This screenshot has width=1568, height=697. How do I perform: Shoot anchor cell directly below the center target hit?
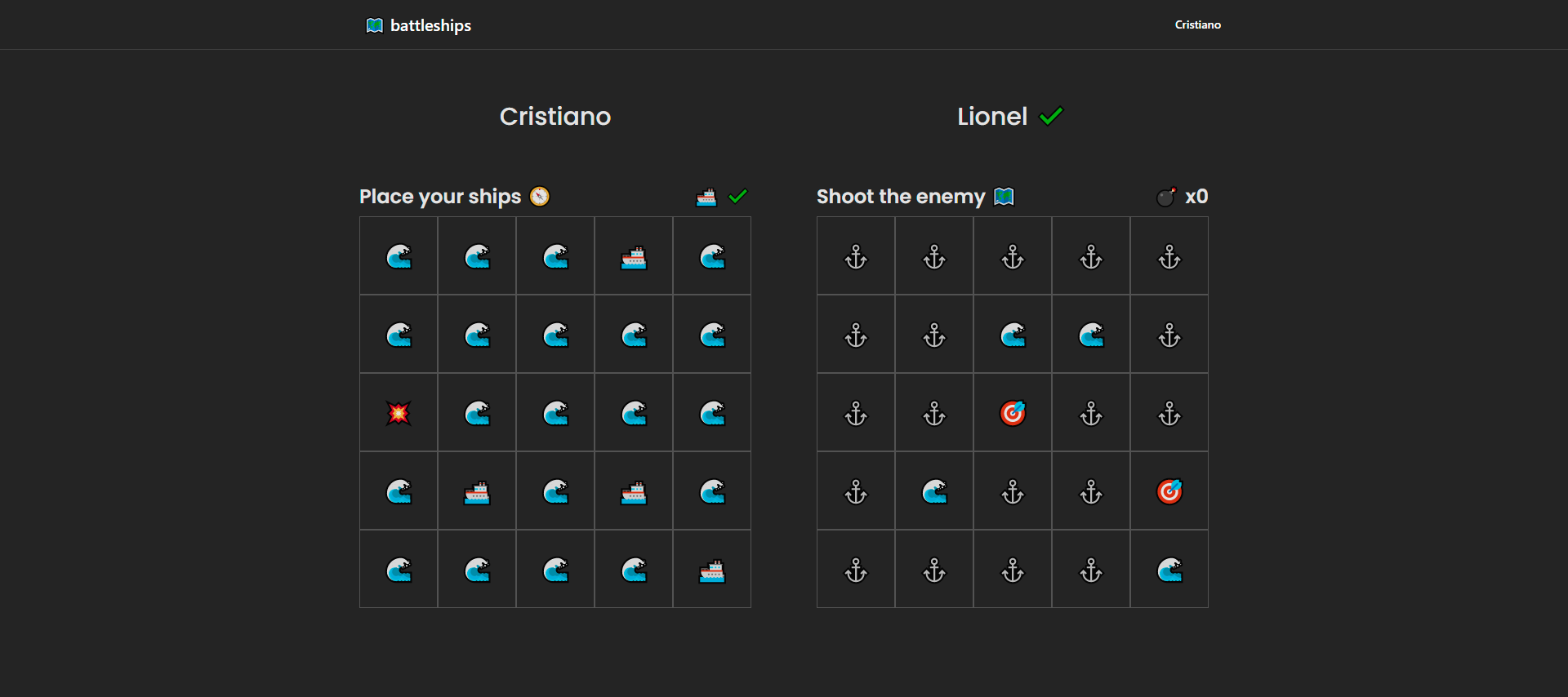(x=1013, y=491)
